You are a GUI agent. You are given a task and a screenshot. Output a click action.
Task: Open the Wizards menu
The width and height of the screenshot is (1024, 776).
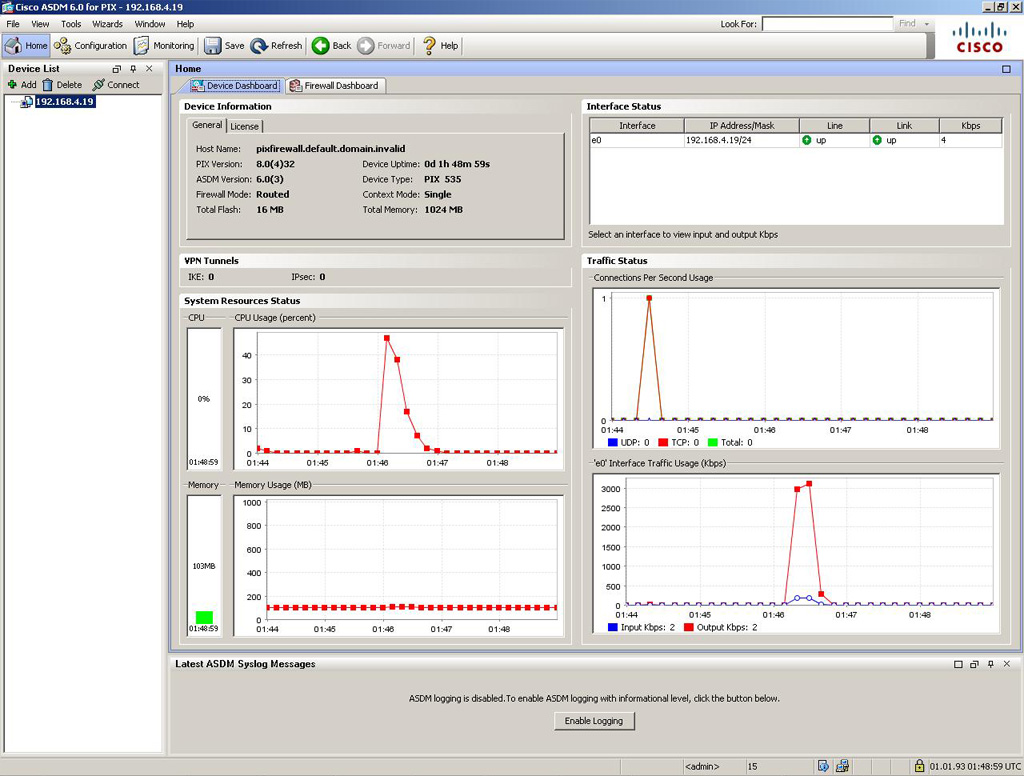[107, 23]
